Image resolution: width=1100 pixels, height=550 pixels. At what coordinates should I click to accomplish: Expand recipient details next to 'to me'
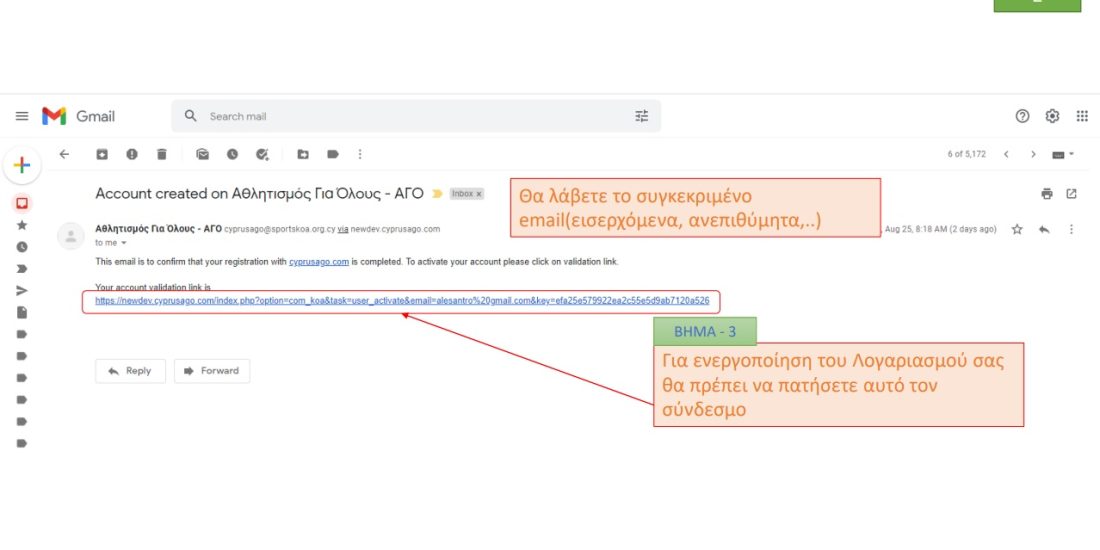(x=124, y=243)
